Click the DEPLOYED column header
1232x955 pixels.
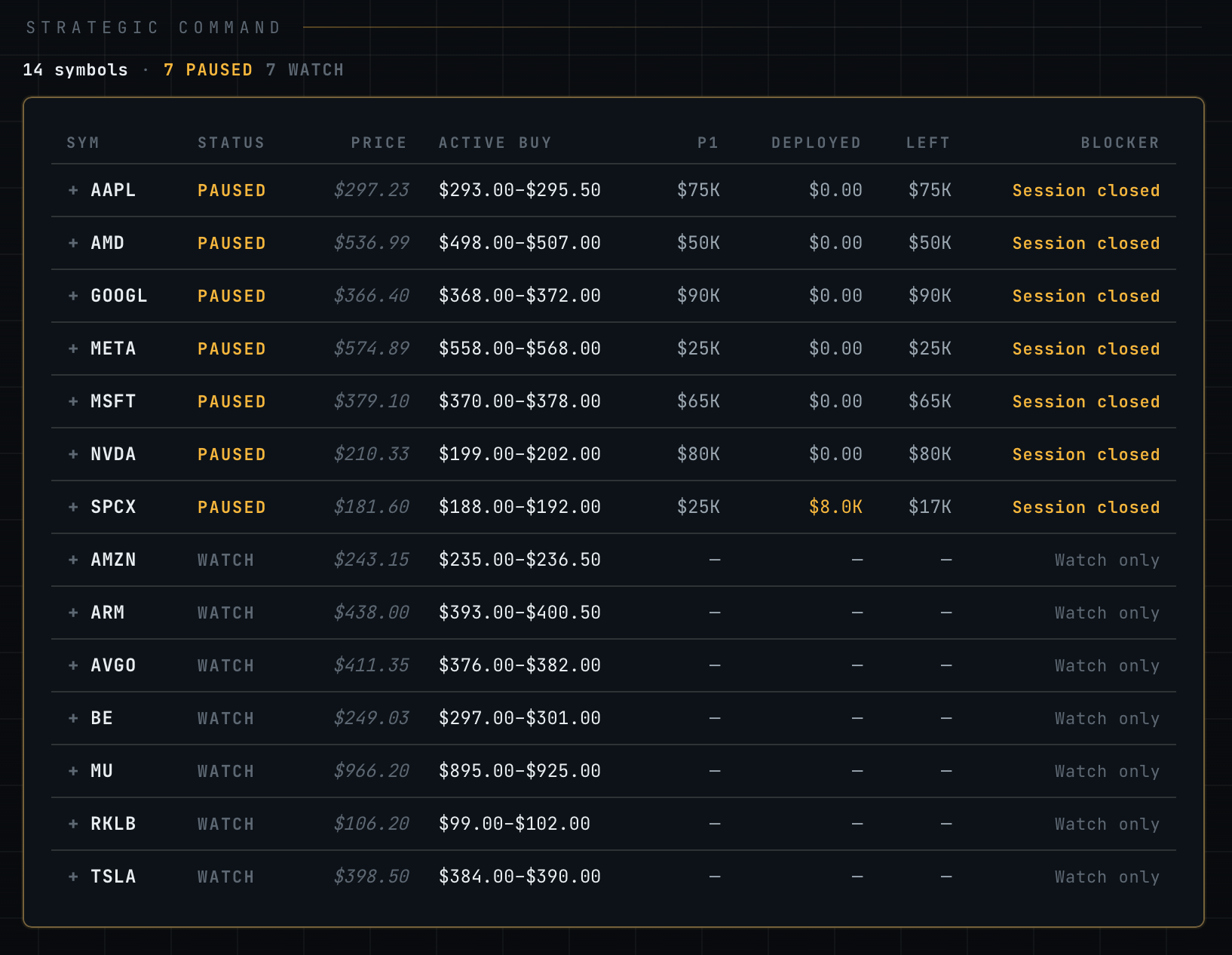pos(817,143)
